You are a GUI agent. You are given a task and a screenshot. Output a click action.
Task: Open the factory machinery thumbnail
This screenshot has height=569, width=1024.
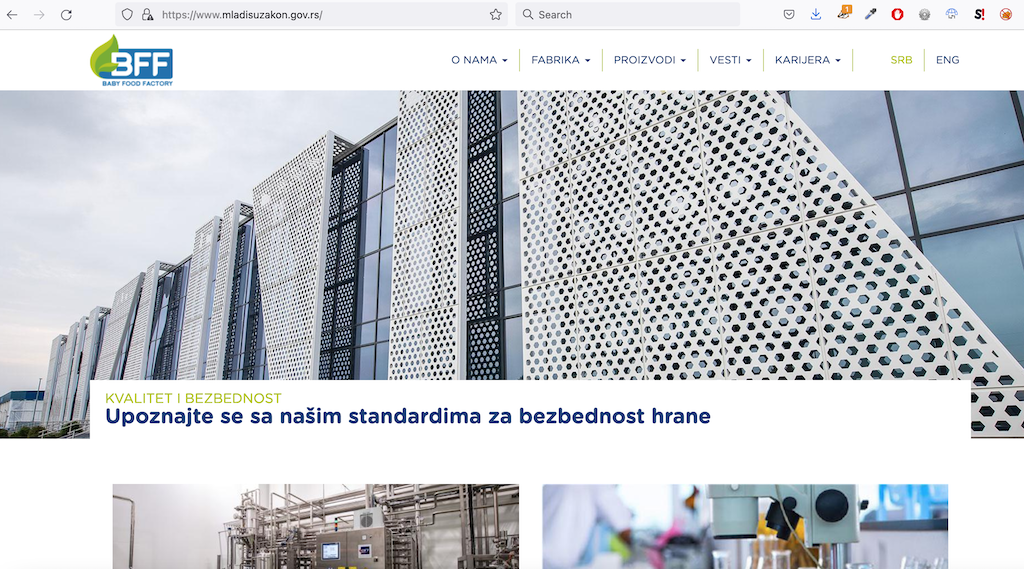[x=315, y=526]
